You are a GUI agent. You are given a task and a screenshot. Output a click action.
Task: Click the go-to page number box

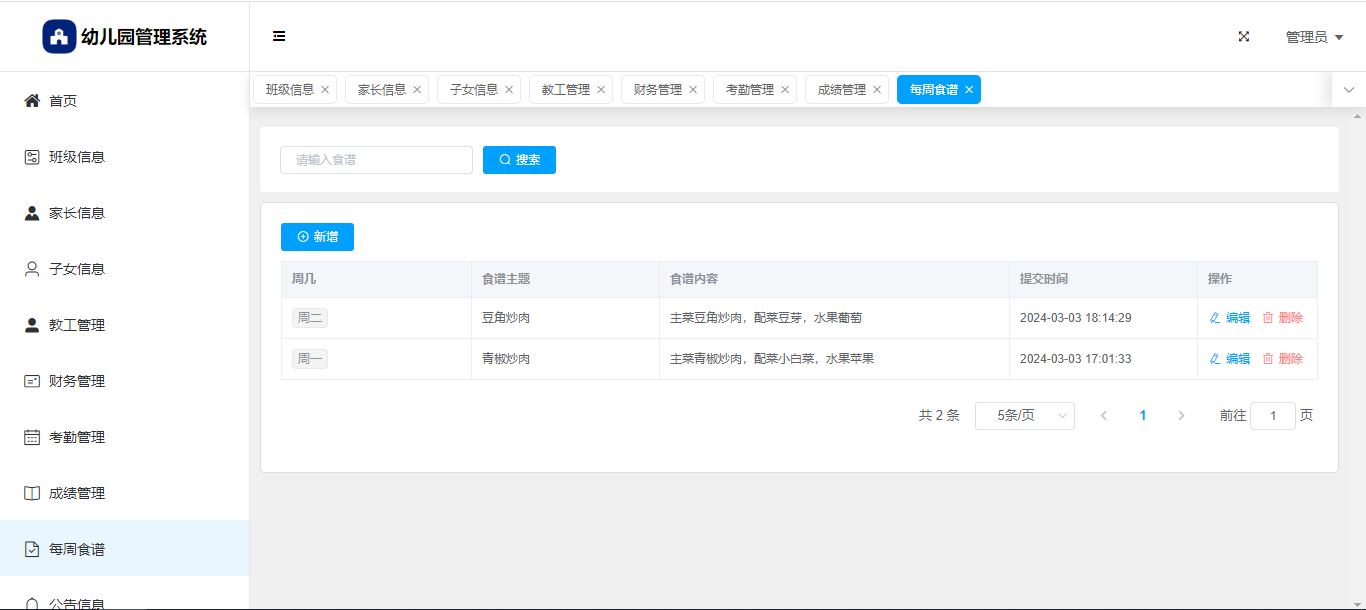(1272, 416)
